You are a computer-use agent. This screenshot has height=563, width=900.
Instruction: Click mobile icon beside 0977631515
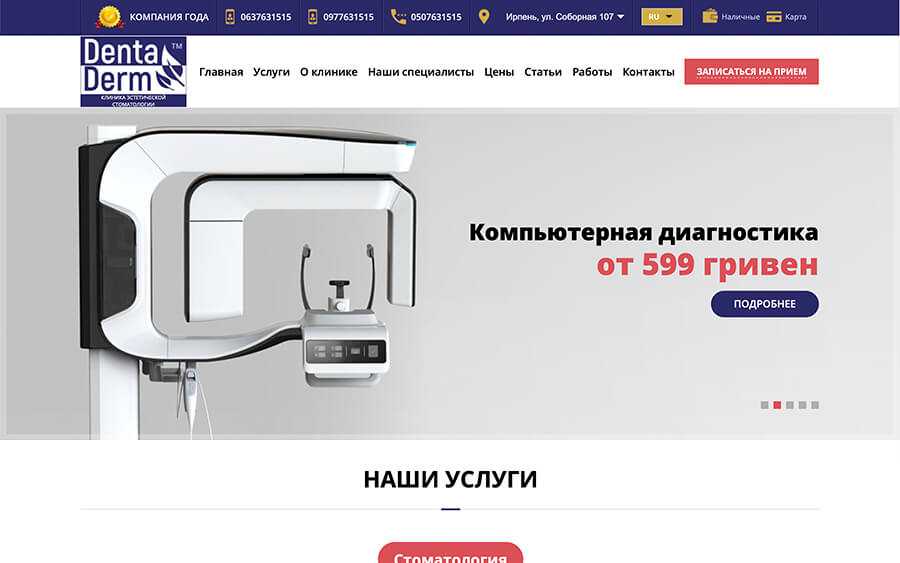(312, 17)
